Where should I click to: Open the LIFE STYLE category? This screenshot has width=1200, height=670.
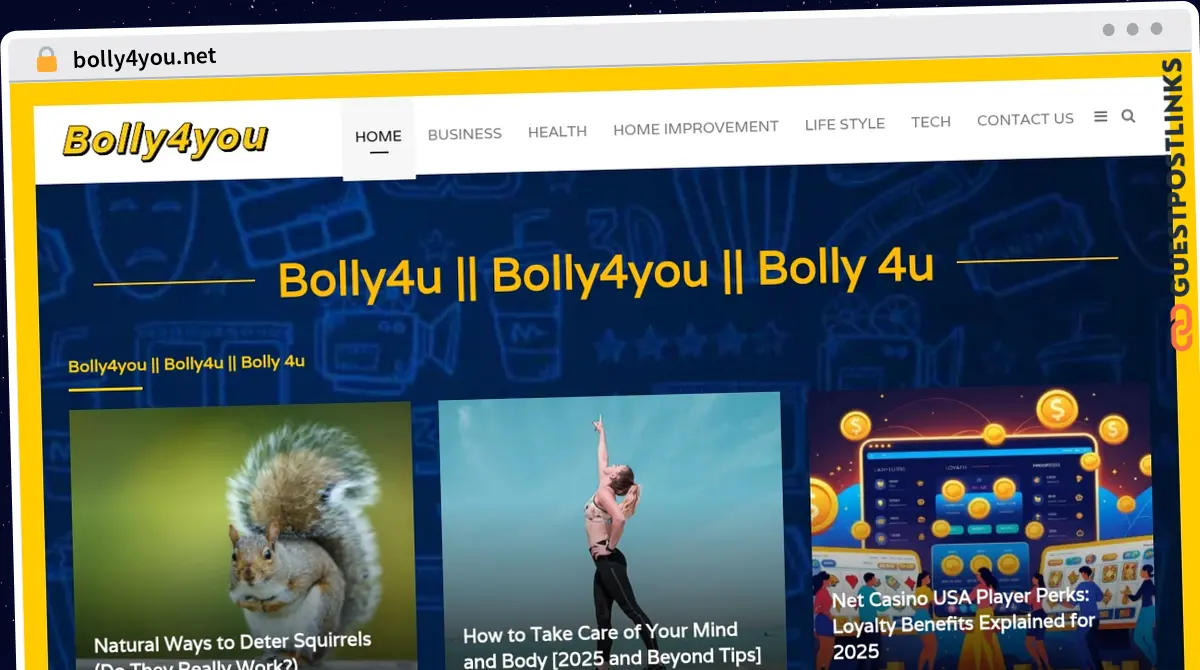pyautogui.click(x=845, y=124)
